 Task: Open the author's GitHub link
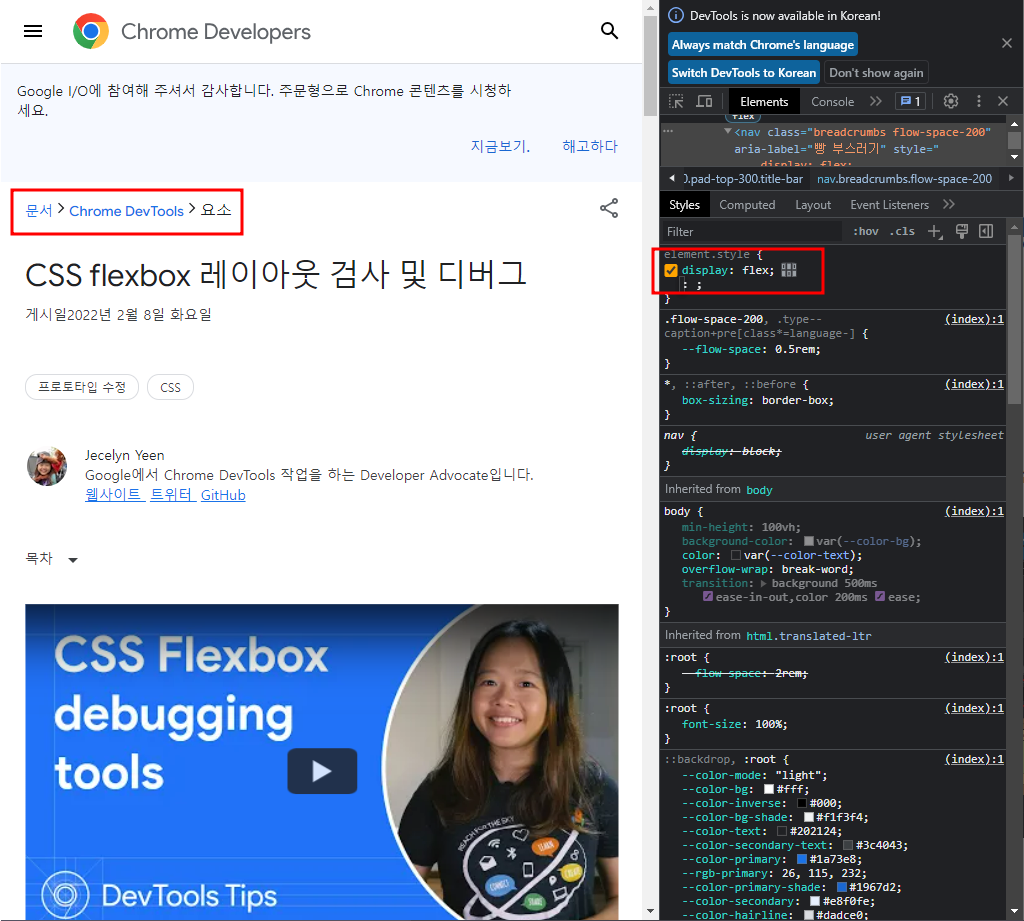click(x=223, y=495)
